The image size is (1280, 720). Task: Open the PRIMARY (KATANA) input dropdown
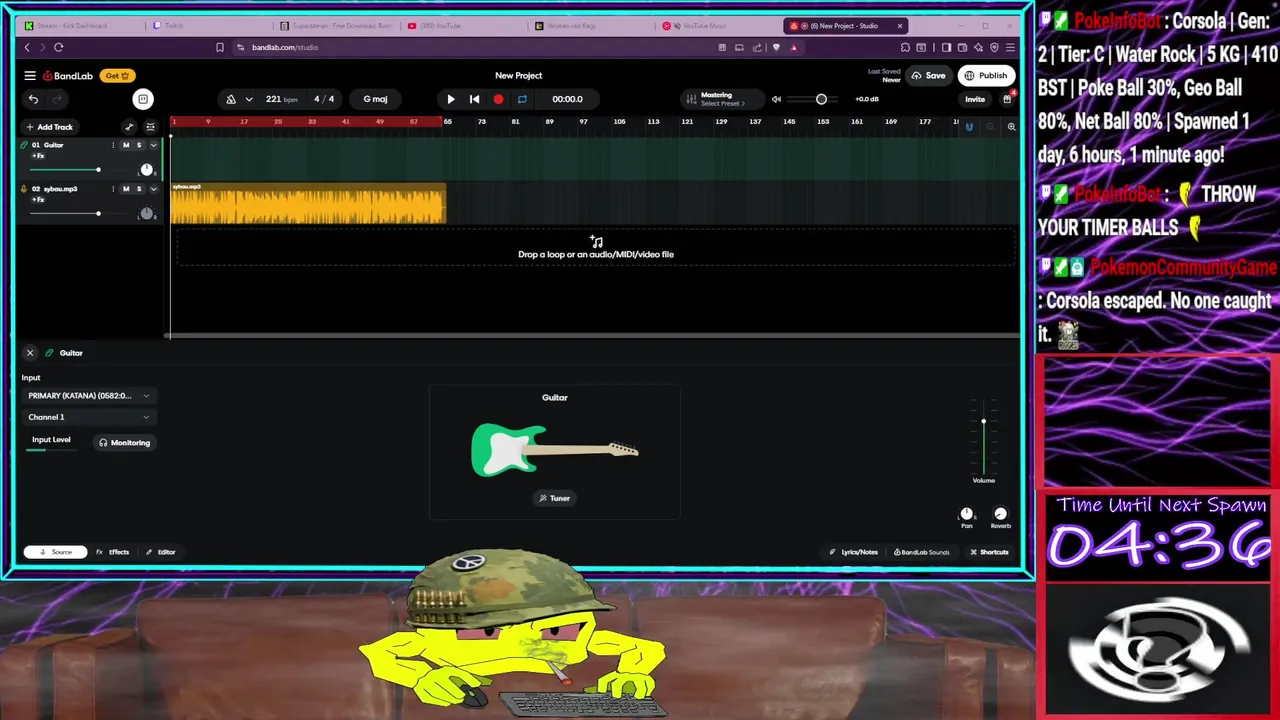click(89, 396)
